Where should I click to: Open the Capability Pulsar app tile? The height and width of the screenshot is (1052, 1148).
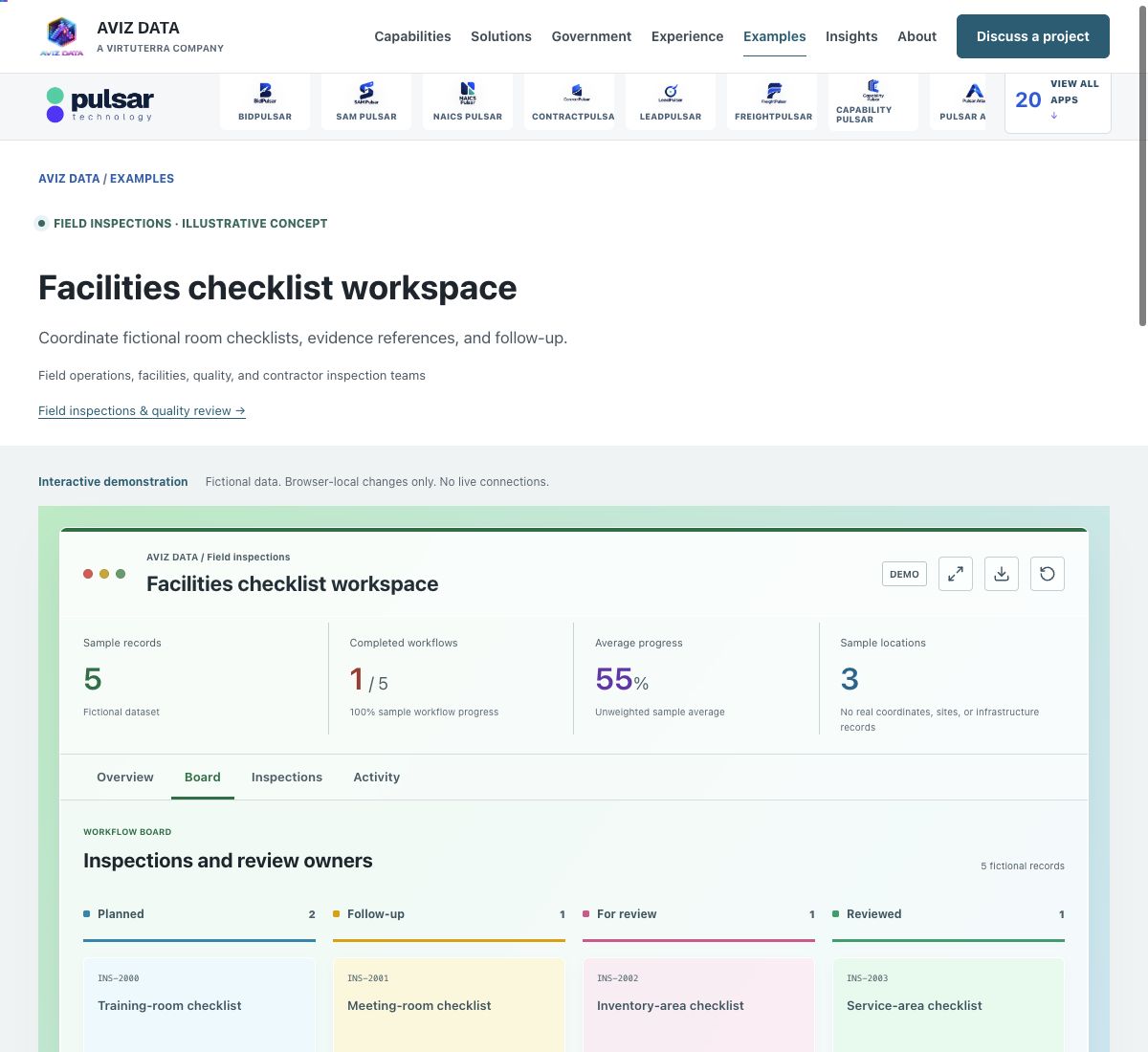click(873, 102)
